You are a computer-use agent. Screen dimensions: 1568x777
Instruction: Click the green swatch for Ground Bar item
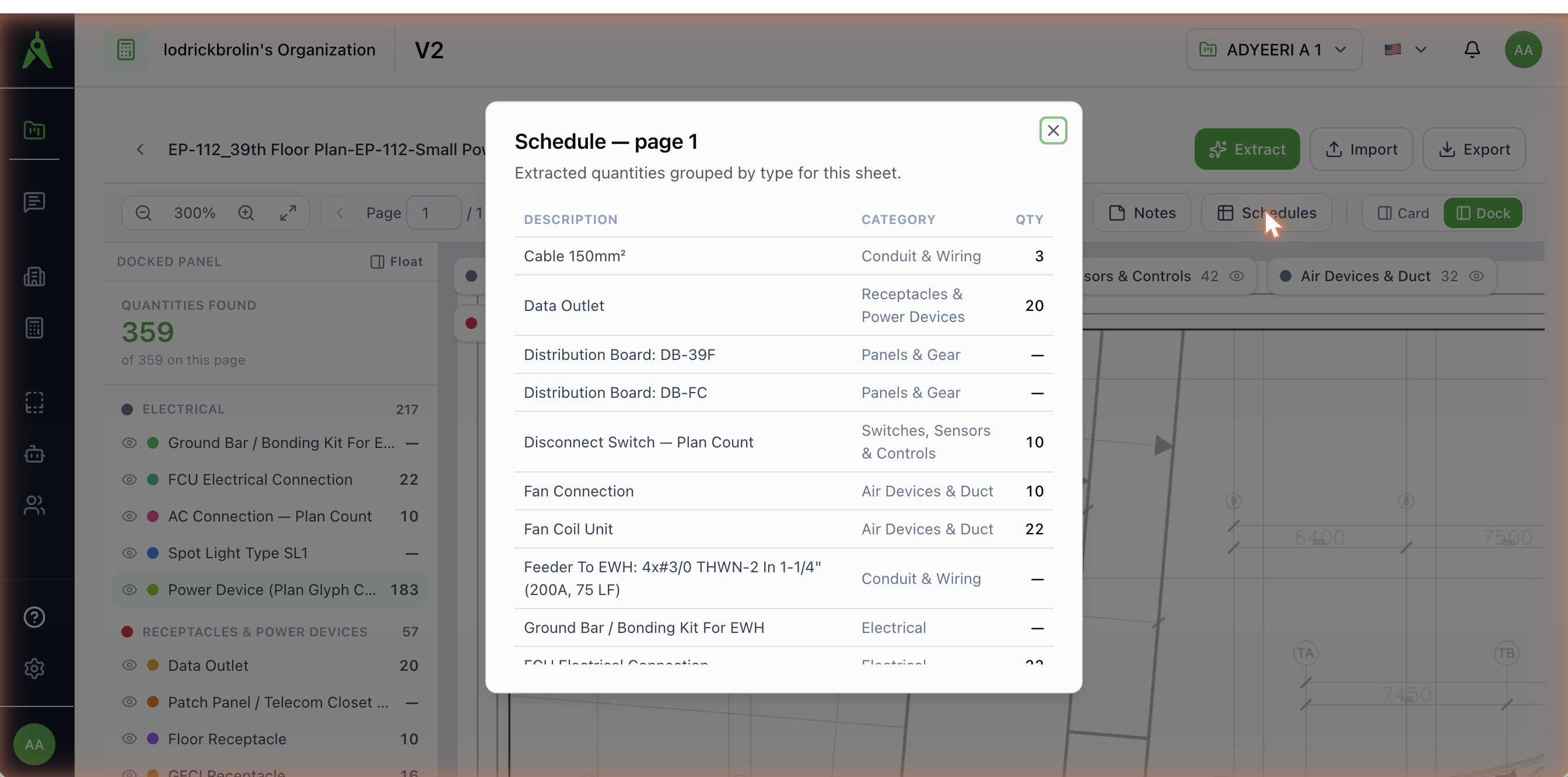153,442
